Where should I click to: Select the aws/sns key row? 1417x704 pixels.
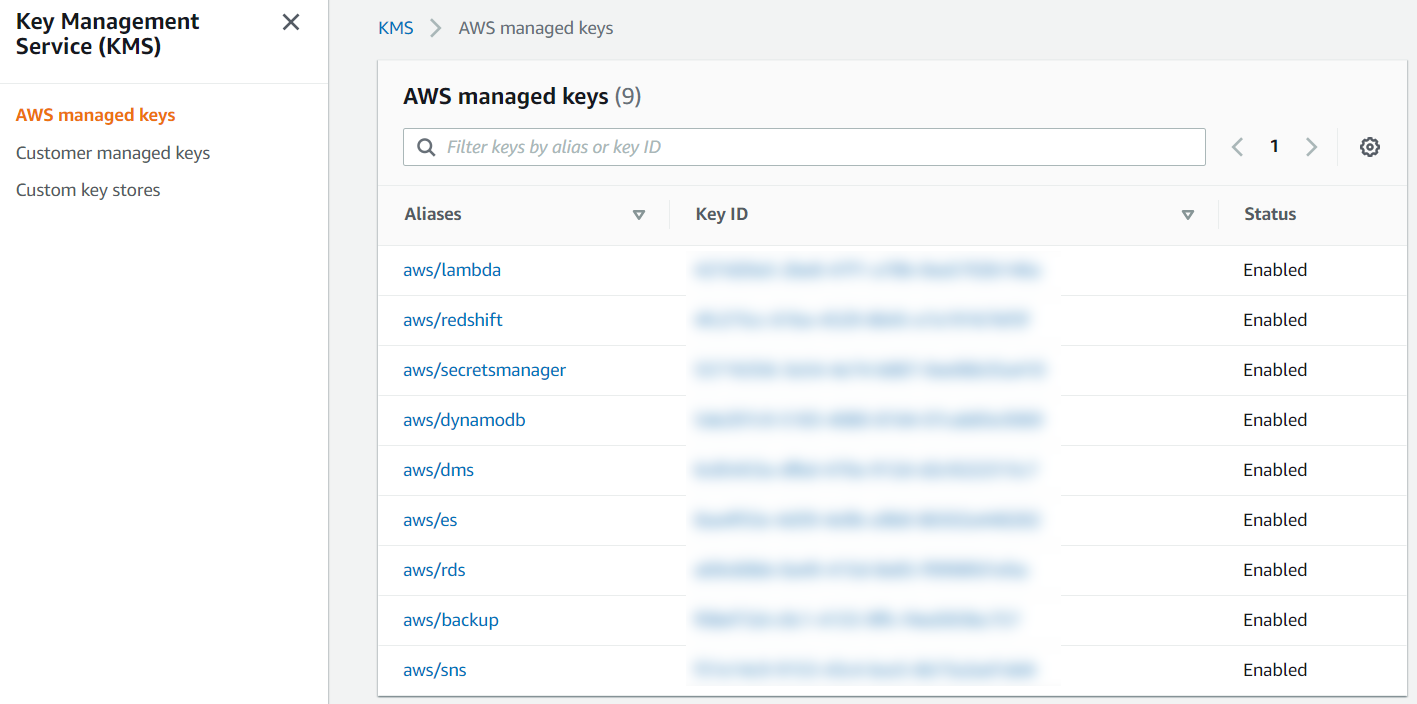434,669
